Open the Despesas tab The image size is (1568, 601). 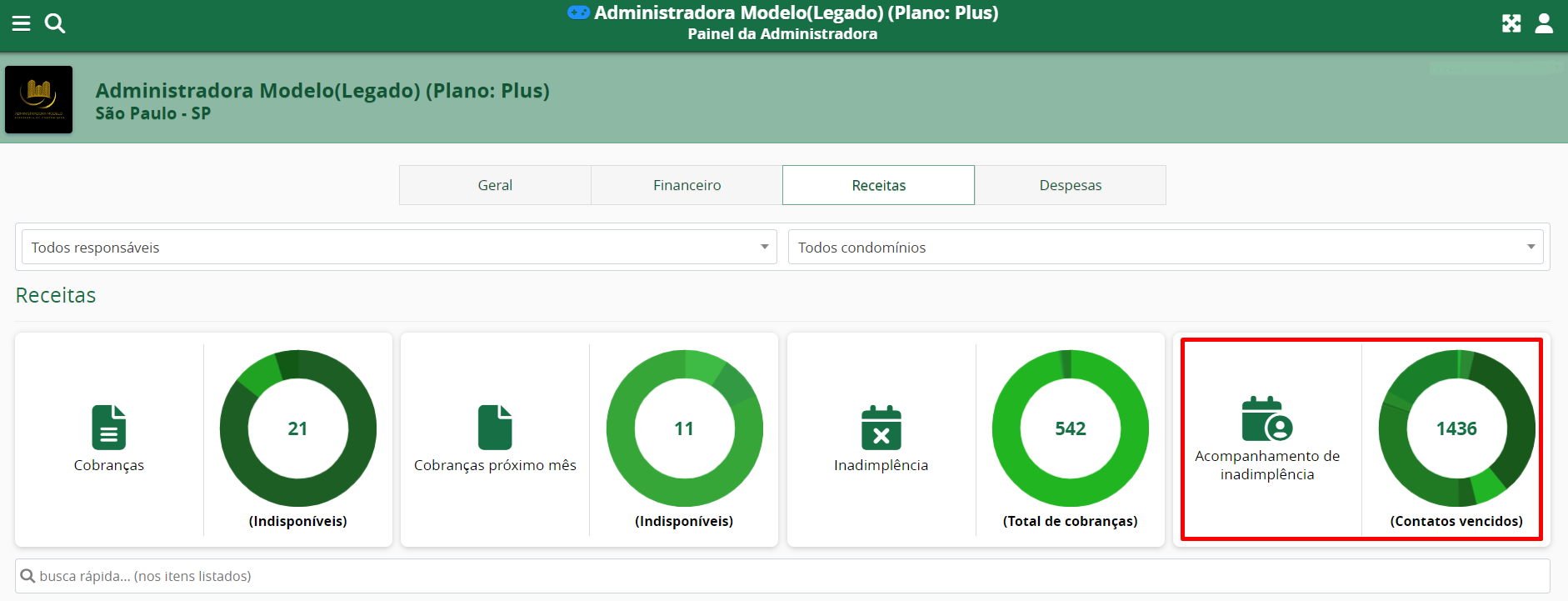pos(1070,185)
